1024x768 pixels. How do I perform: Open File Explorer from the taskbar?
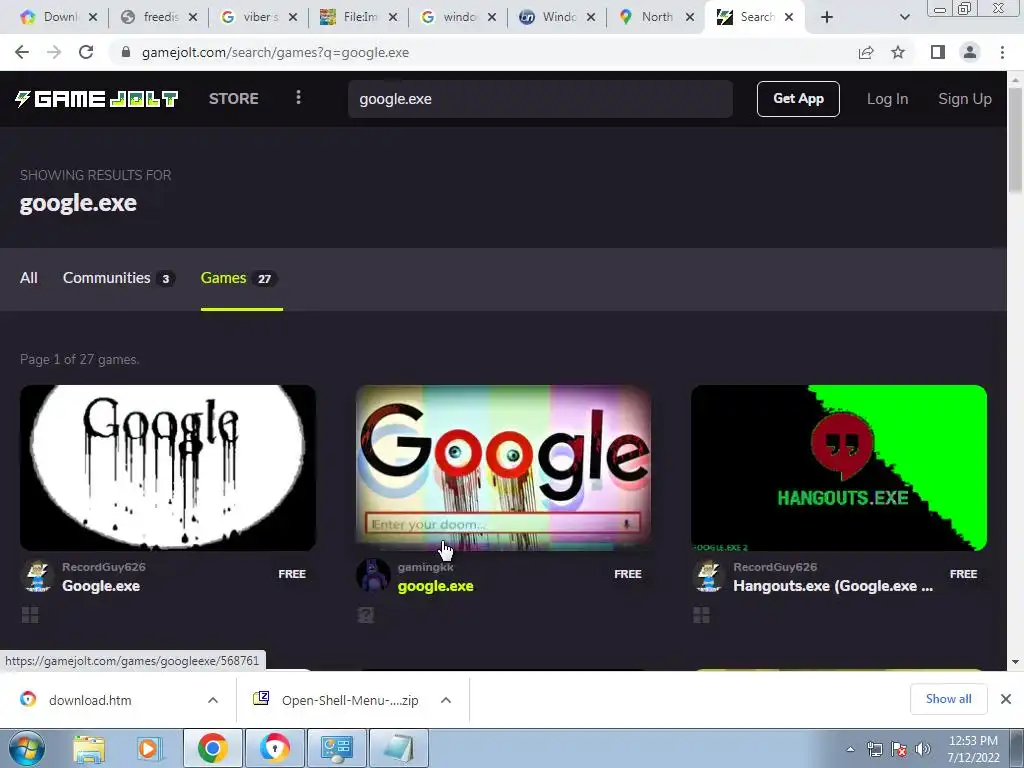click(89, 748)
